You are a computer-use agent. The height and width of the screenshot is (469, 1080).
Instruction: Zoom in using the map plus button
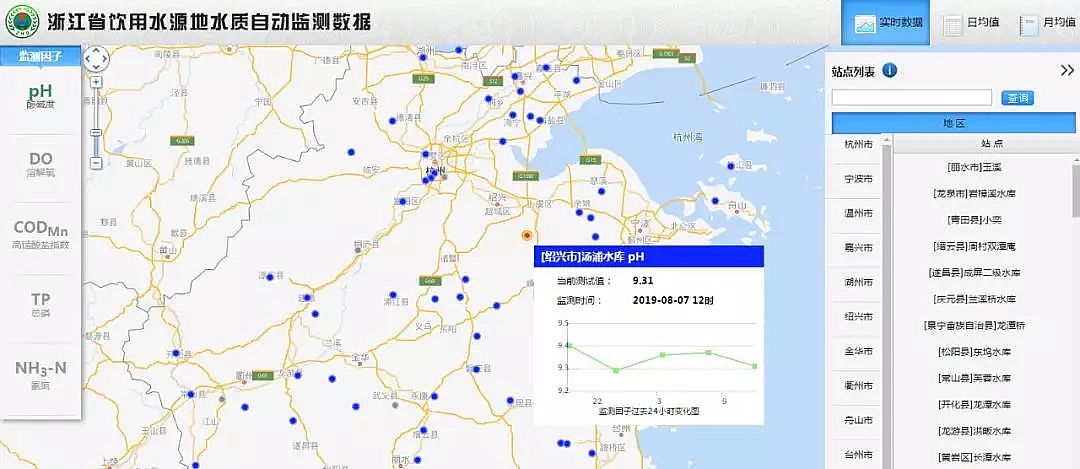tap(96, 83)
